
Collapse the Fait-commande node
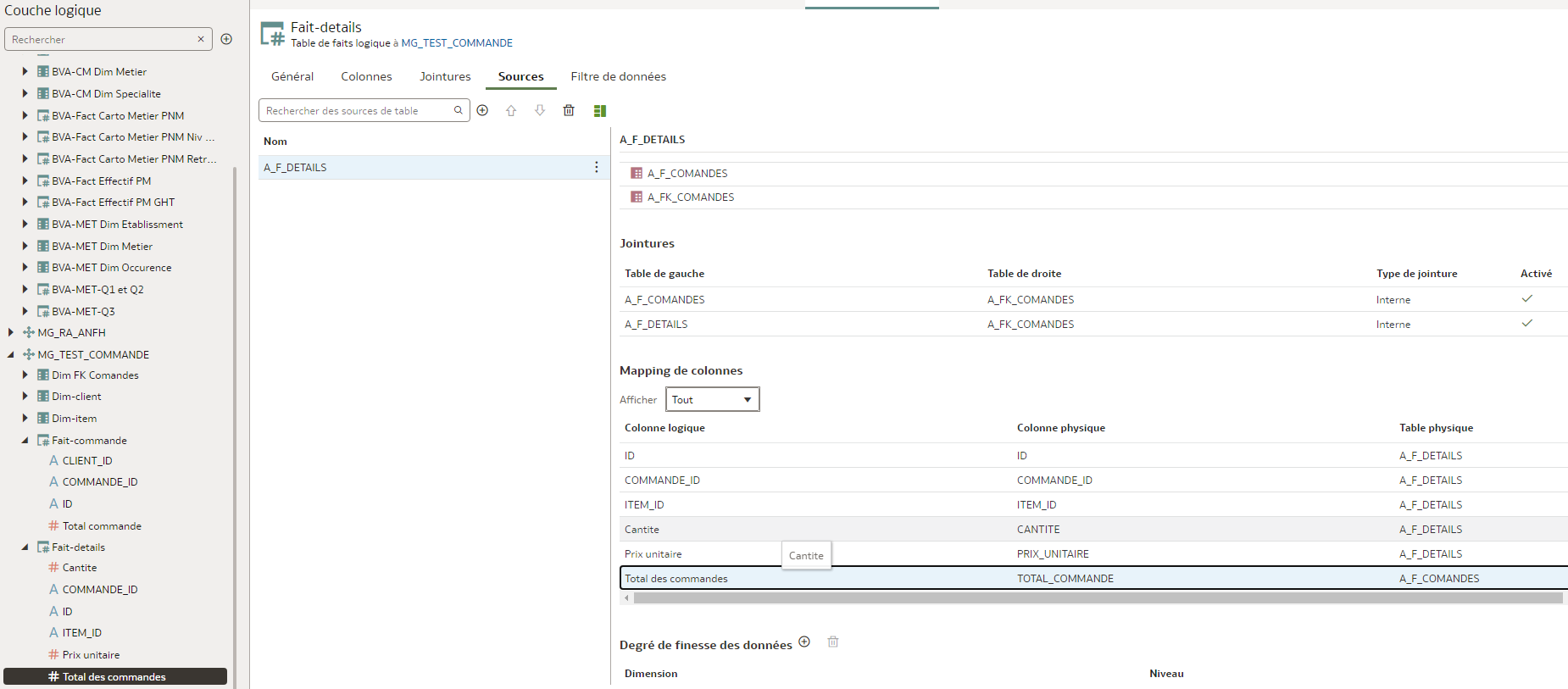[25, 440]
